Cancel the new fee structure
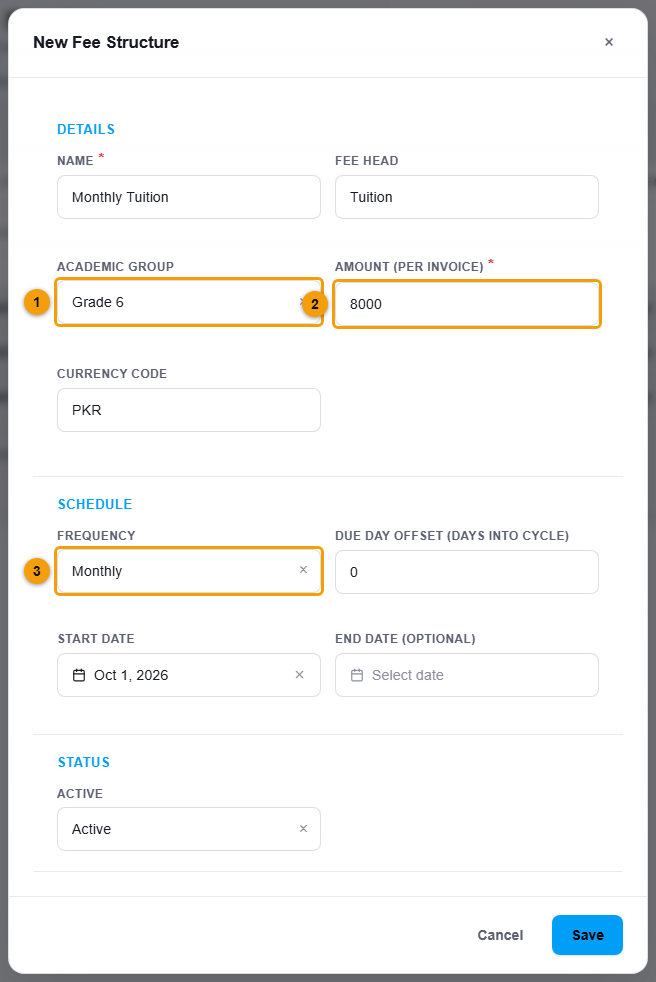This screenshot has height=982, width=656. point(500,935)
